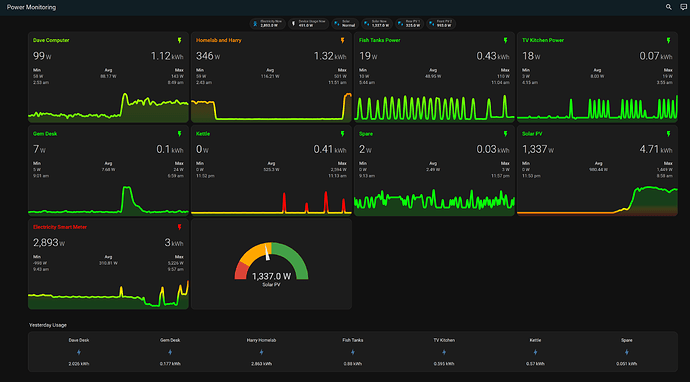Screen dimensions: 690x382
Task: Click the Dave Computer lightning bolt icon
Action: click(180, 40)
